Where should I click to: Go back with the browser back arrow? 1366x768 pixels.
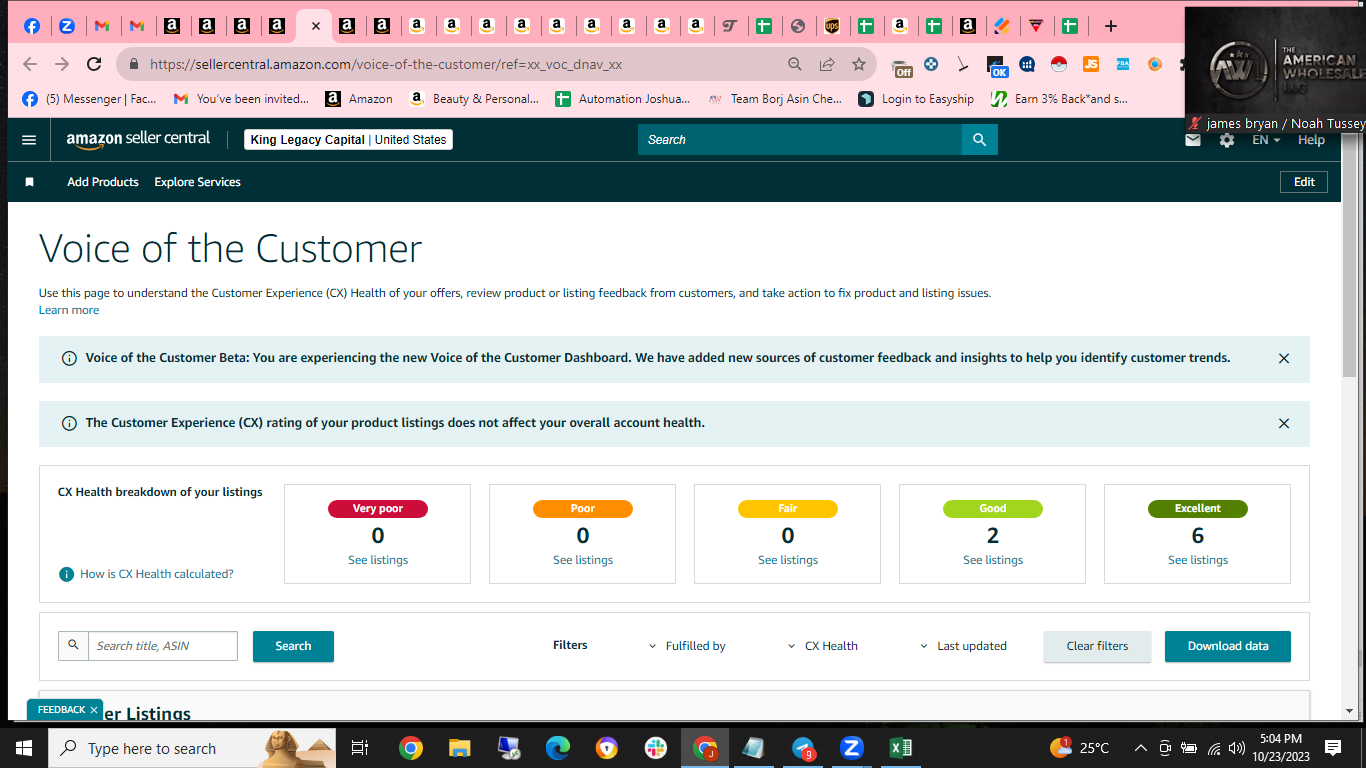tap(30, 64)
